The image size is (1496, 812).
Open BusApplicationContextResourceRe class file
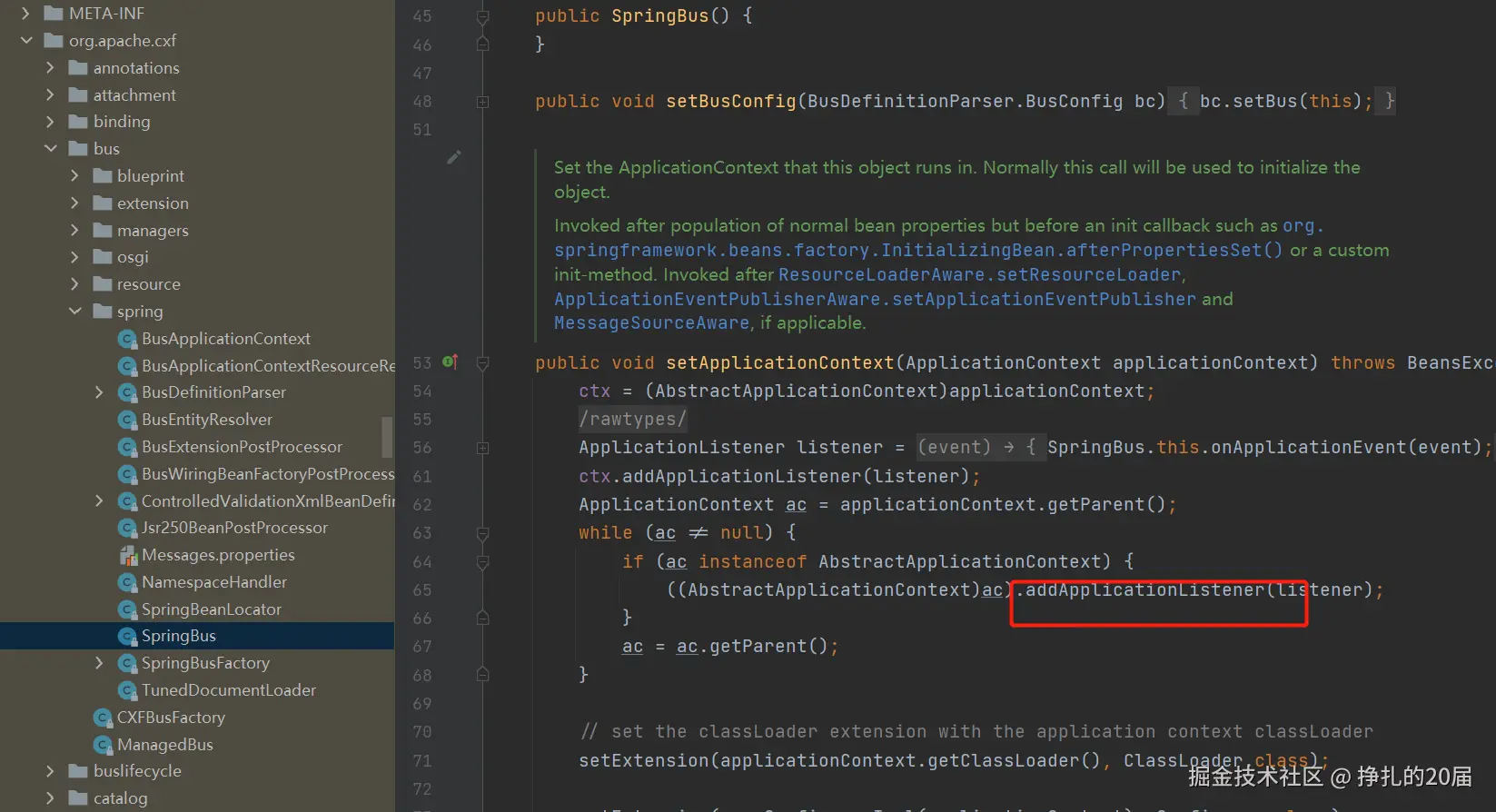tap(268, 366)
